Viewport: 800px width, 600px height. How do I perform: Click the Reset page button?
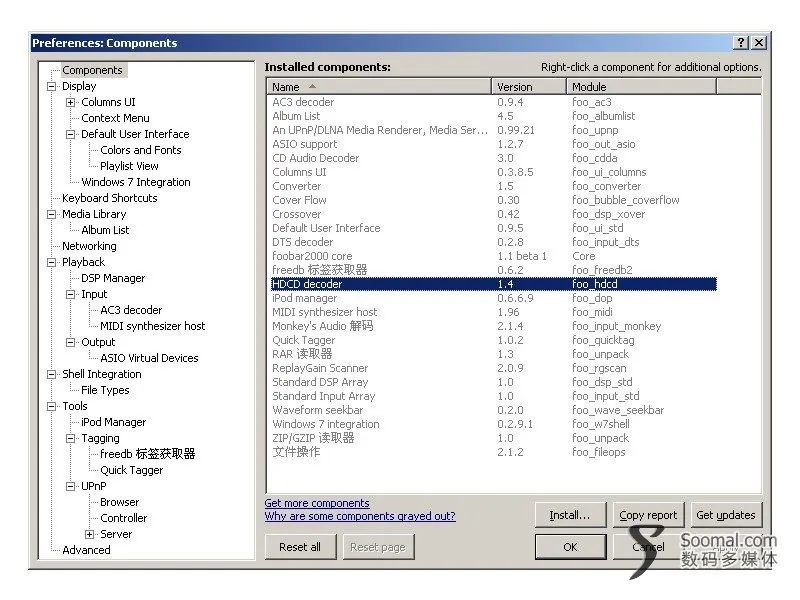click(x=378, y=547)
